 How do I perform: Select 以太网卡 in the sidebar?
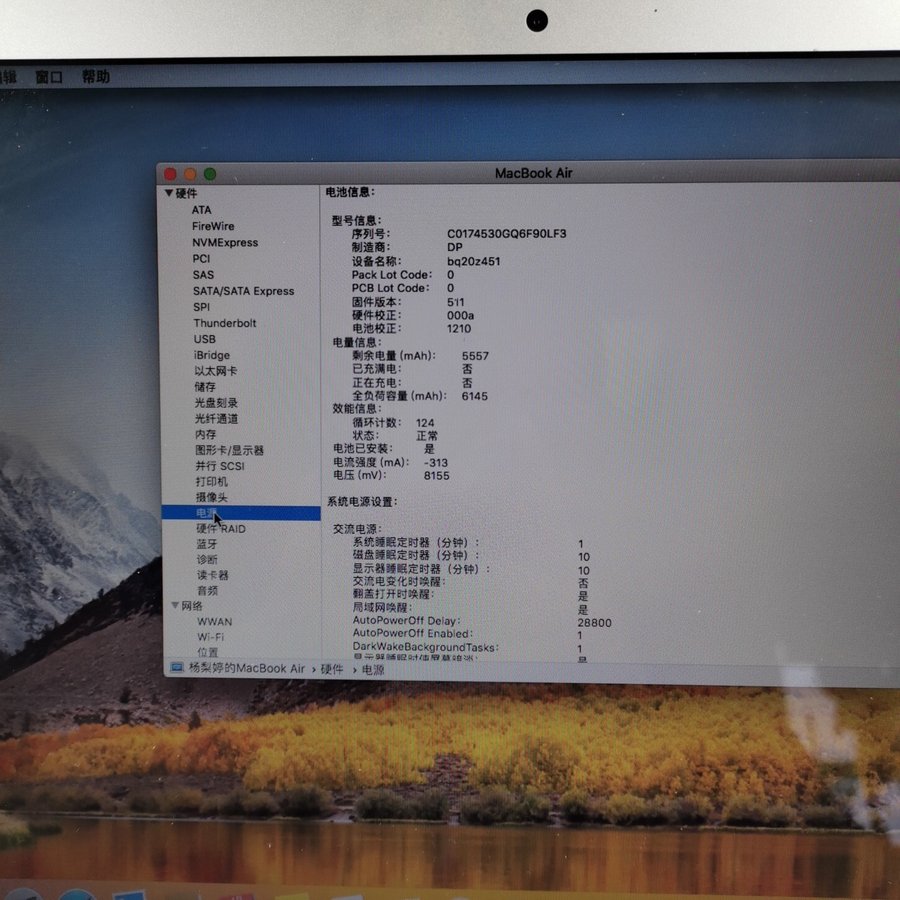coord(216,371)
